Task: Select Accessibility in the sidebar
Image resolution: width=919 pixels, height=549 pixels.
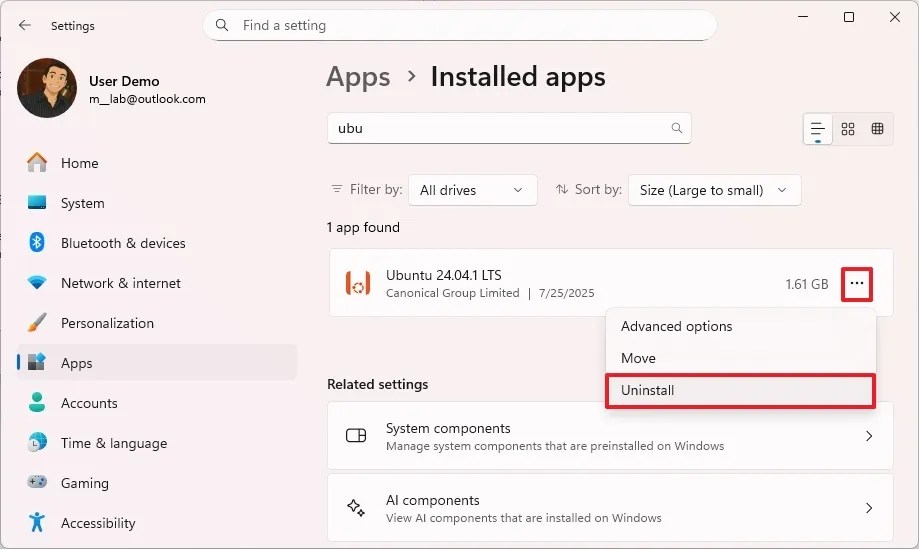Action: click(x=157, y=523)
